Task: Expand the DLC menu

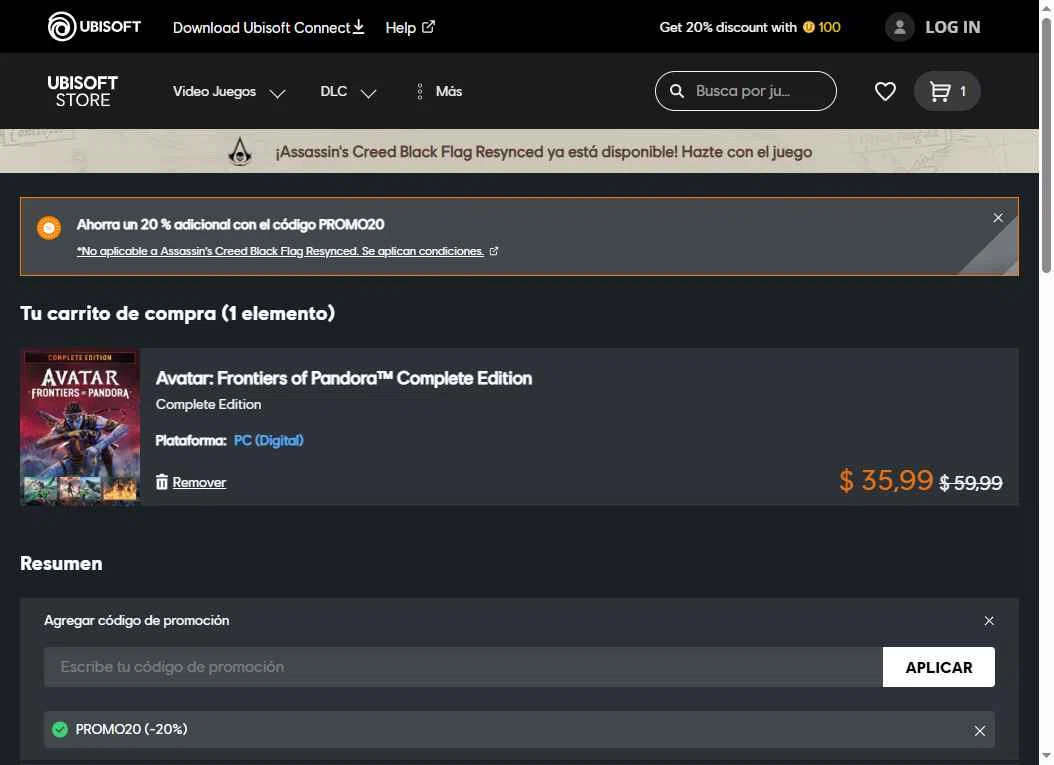Action: click(348, 91)
